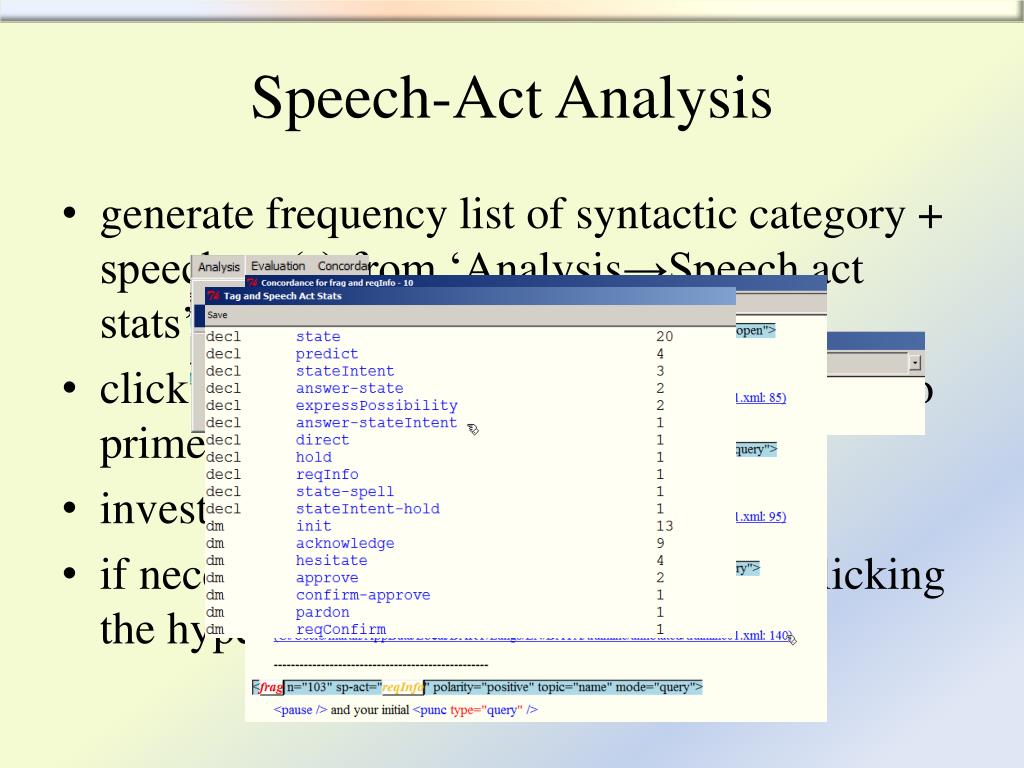Click the slide title 'Speech-Act Analysis'
Screen dimensions: 1024x768
tap(512, 98)
